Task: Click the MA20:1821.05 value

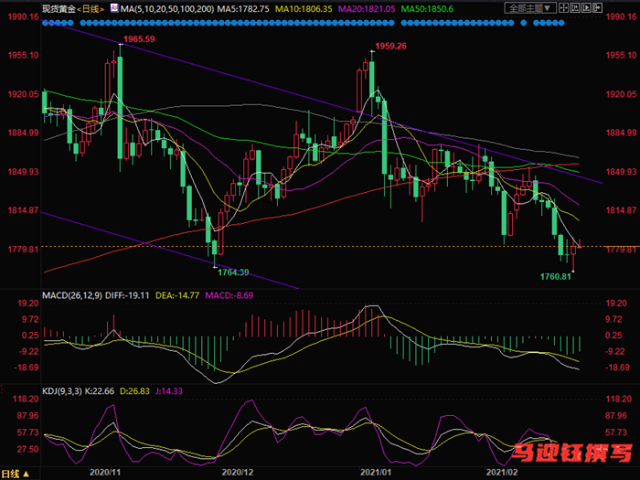Action: (x=367, y=9)
